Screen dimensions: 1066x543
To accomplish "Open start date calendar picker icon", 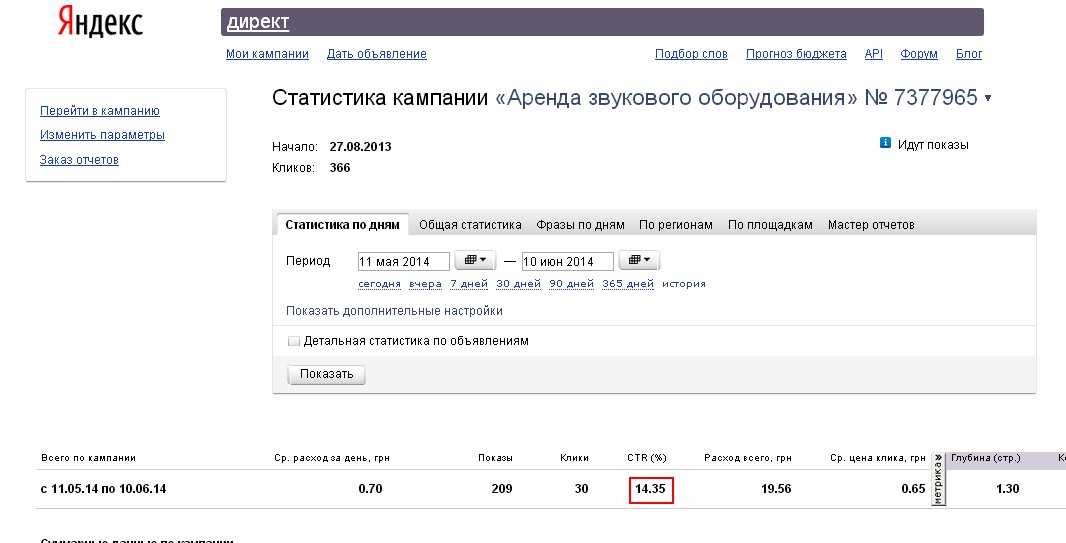I will coord(475,260).
